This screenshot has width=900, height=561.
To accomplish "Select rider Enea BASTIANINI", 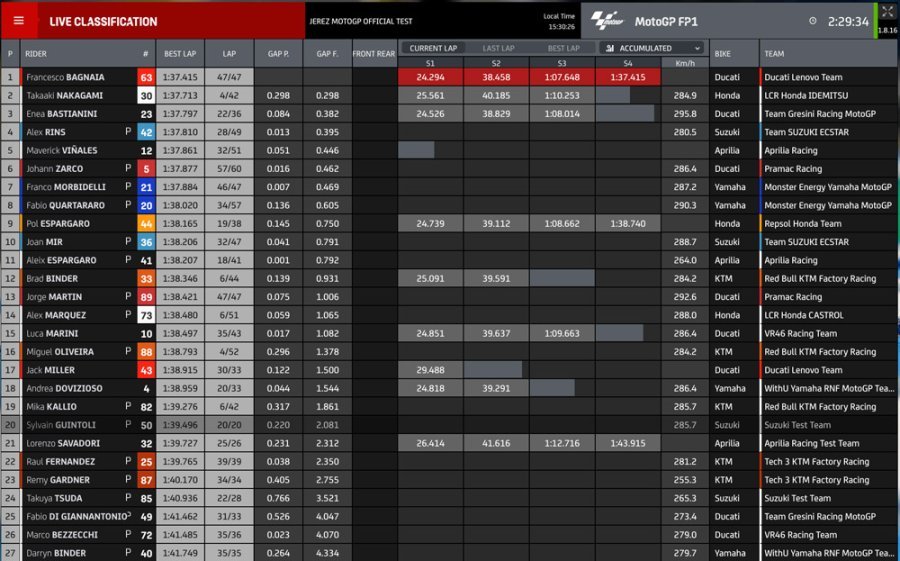I will [x=63, y=114].
